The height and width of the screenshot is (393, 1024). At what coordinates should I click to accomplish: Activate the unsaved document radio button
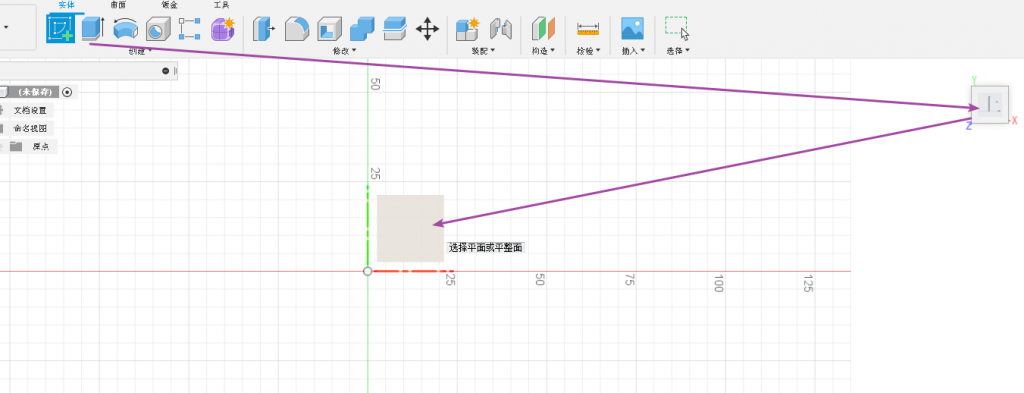tap(67, 92)
